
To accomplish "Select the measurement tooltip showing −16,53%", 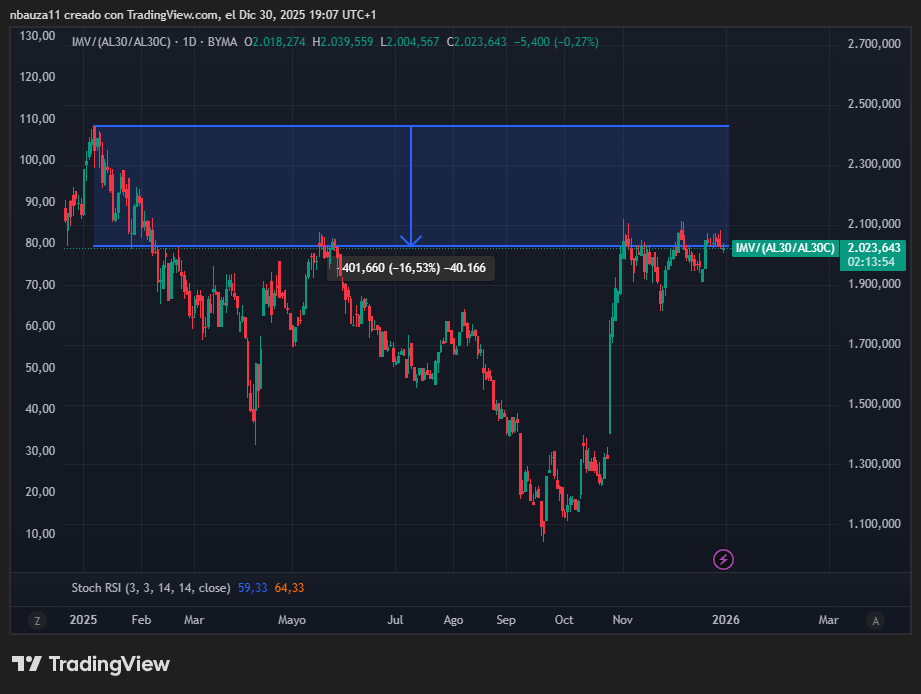I will pyautogui.click(x=411, y=268).
